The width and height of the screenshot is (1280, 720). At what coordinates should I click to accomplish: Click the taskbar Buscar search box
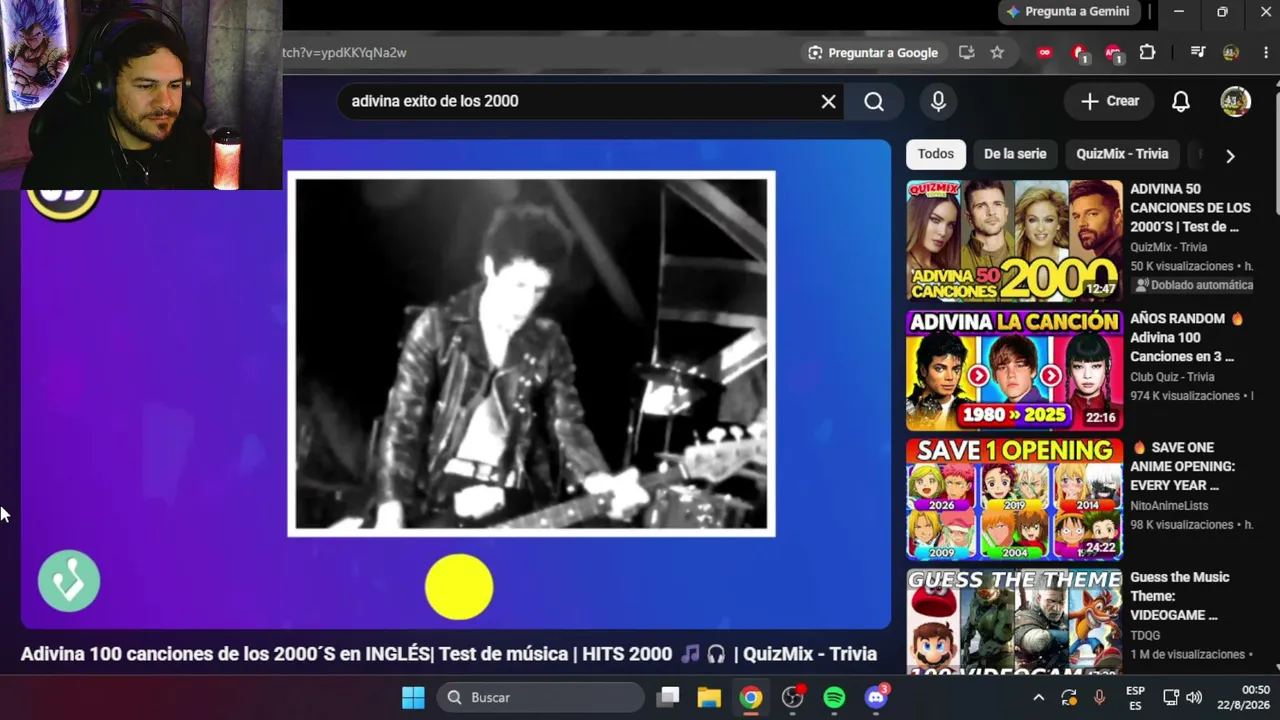[541, 697]
